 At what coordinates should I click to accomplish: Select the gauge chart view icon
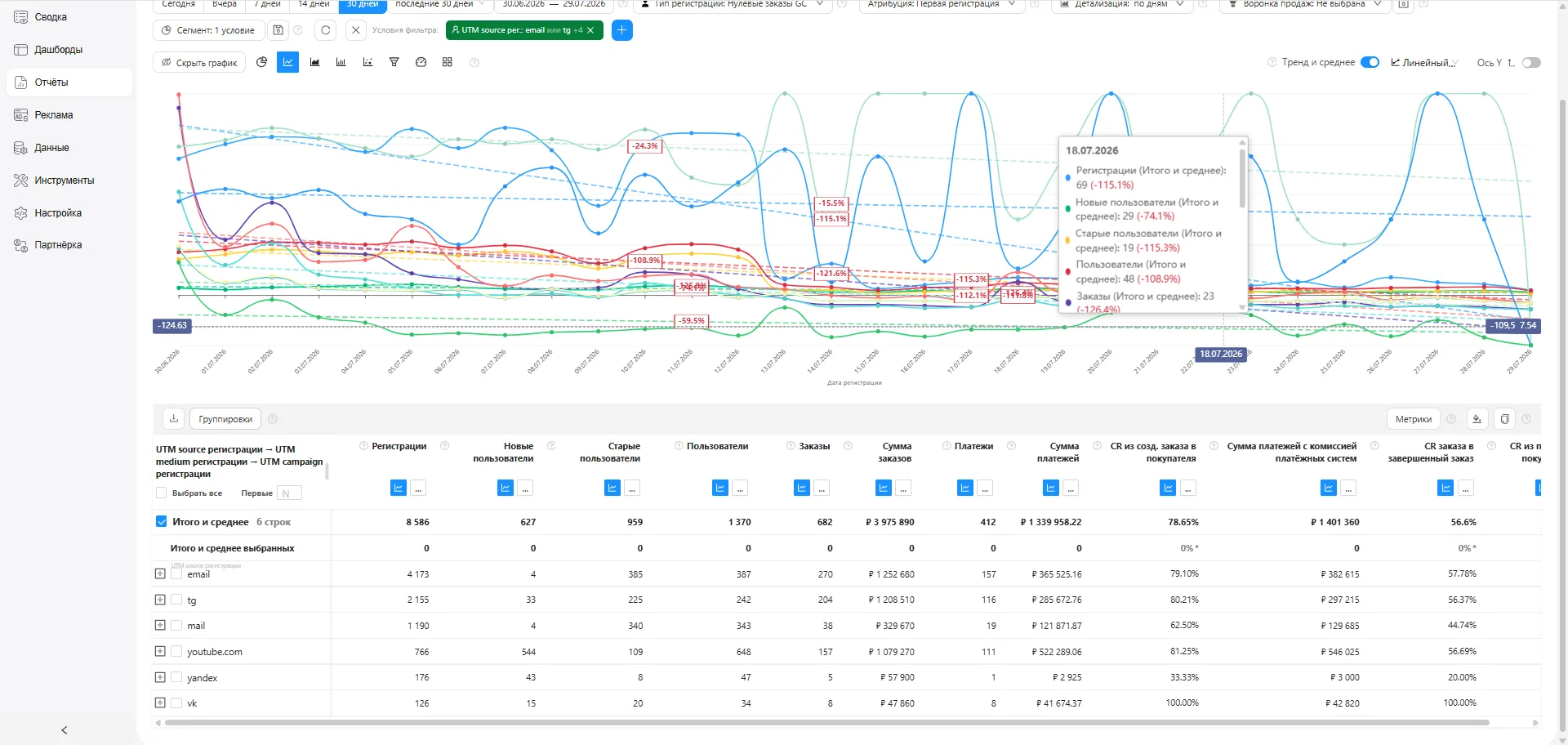[421, 62]
